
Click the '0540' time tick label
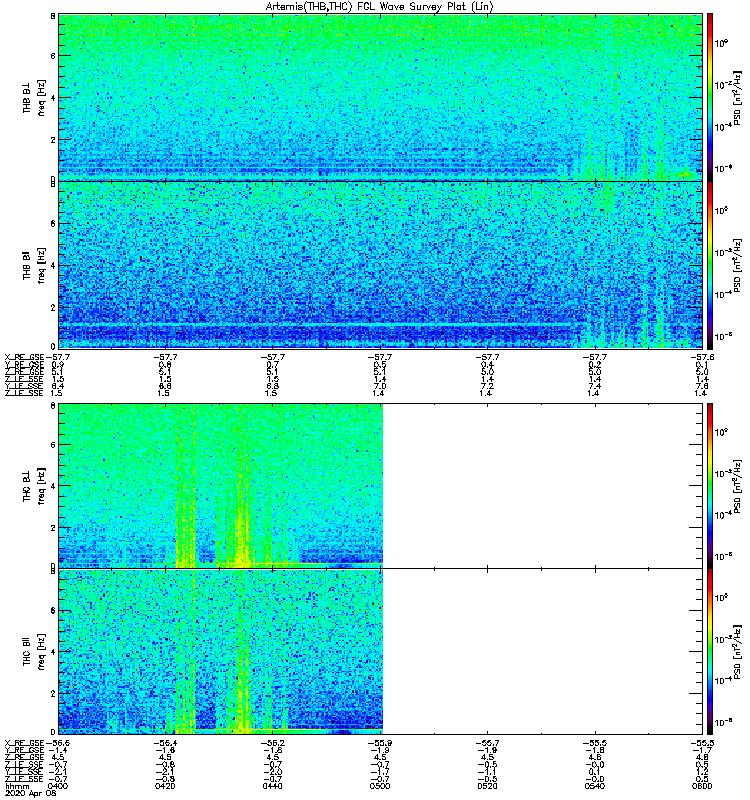point(595,786)
